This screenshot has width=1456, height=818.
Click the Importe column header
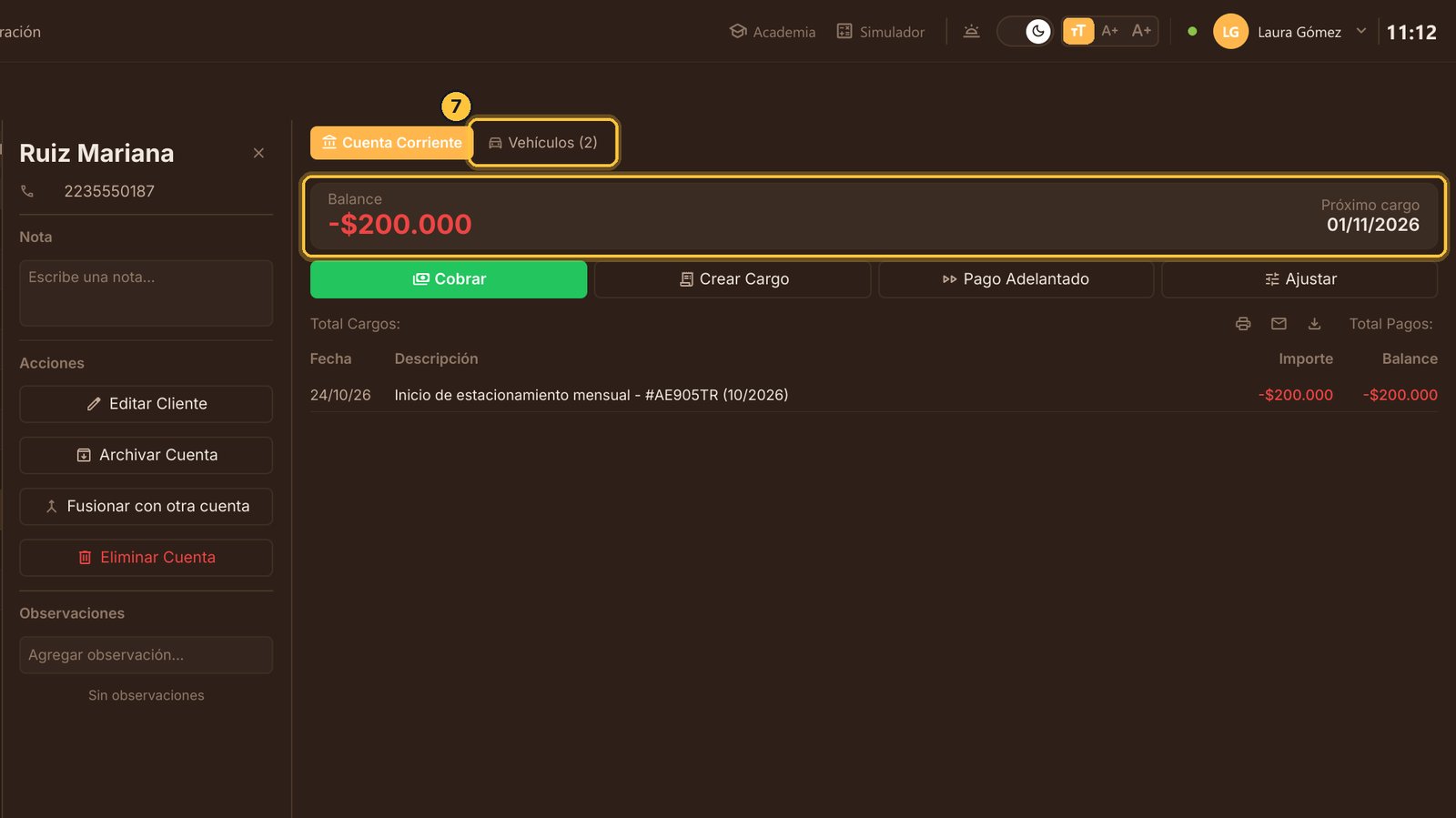(1306, 359)
